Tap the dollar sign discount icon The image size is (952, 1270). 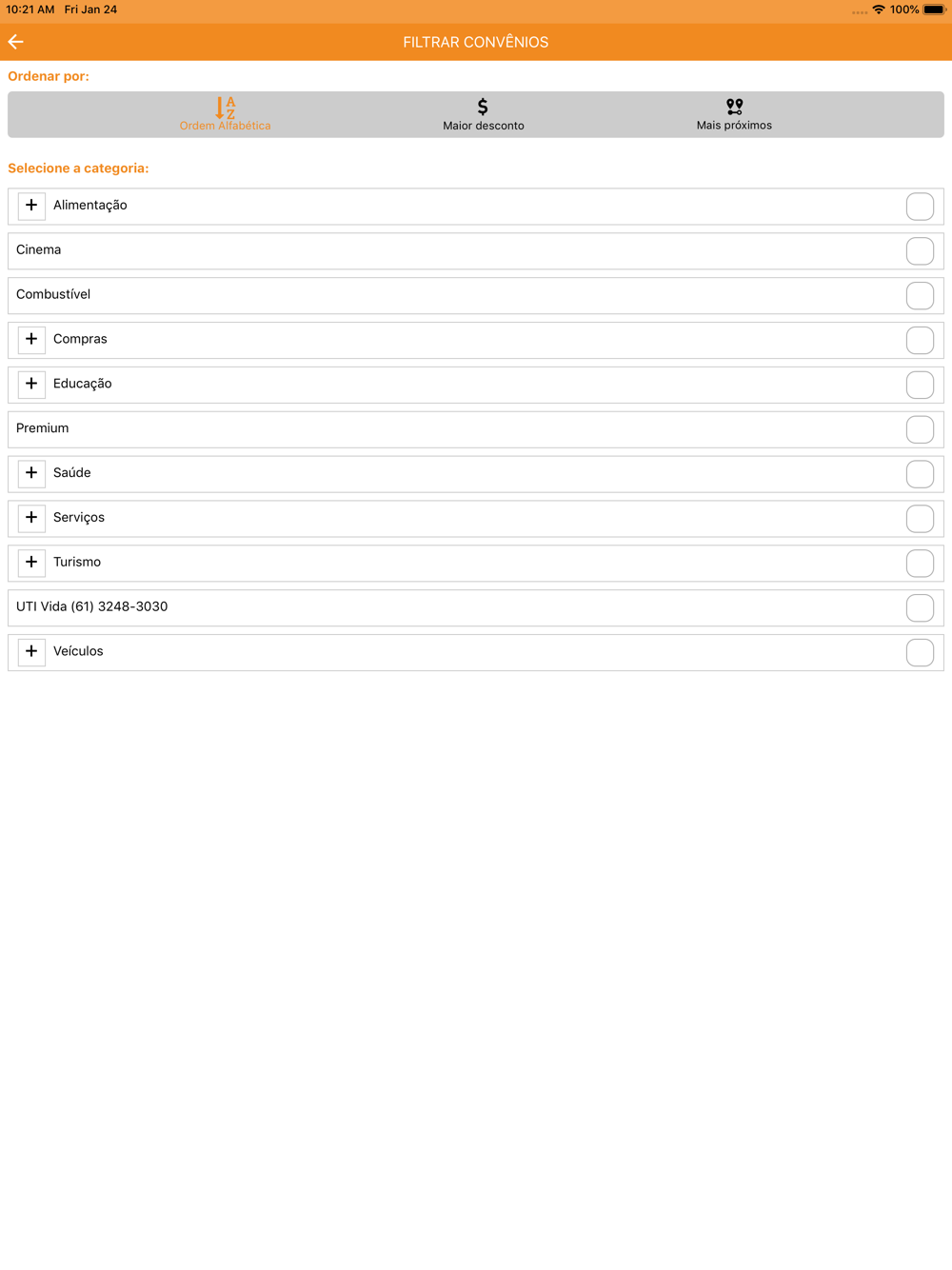coord(483,107)
